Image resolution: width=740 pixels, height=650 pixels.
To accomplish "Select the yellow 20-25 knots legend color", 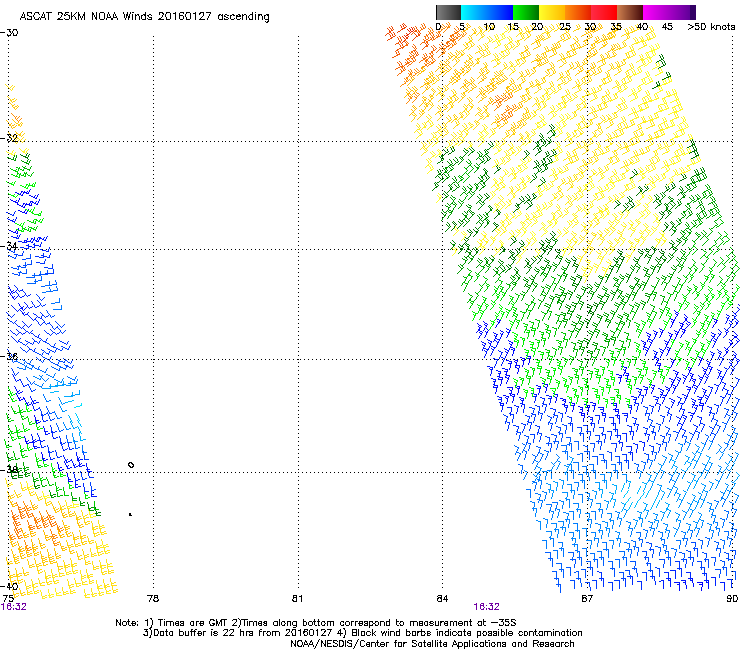I will coord(552,12).
